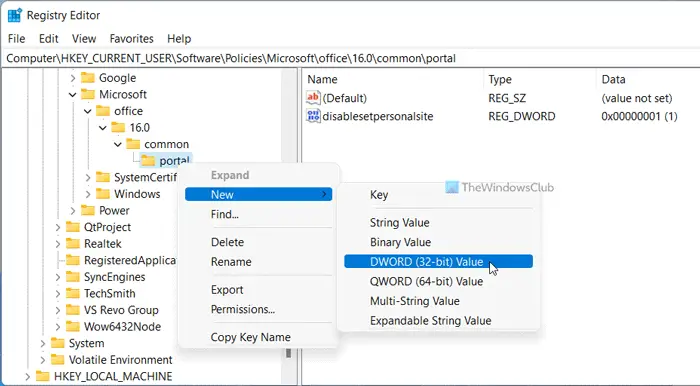Open the Edit menu

pyautogui.click(x=49, y=39)
